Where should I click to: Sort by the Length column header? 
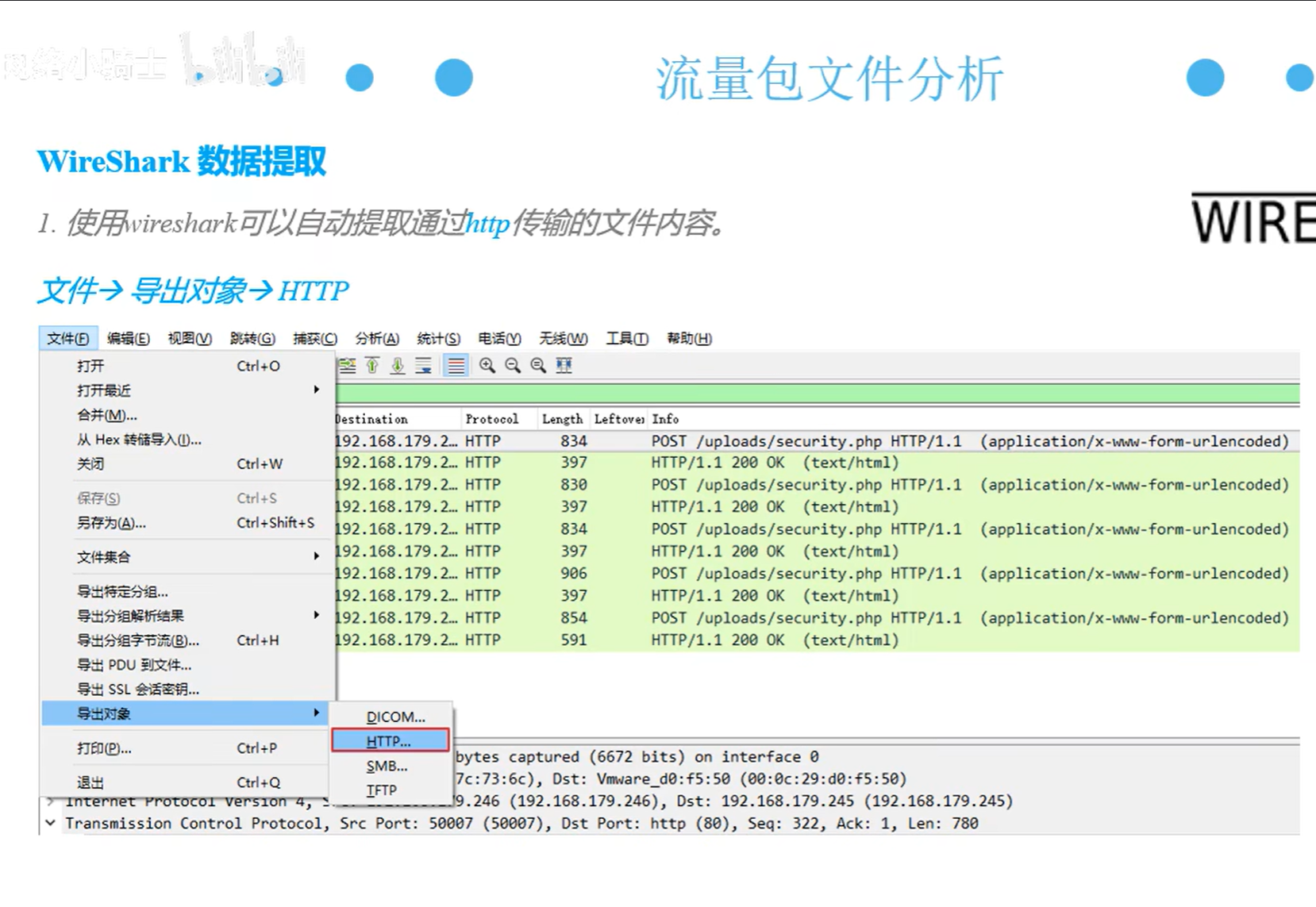coord(564,419)
